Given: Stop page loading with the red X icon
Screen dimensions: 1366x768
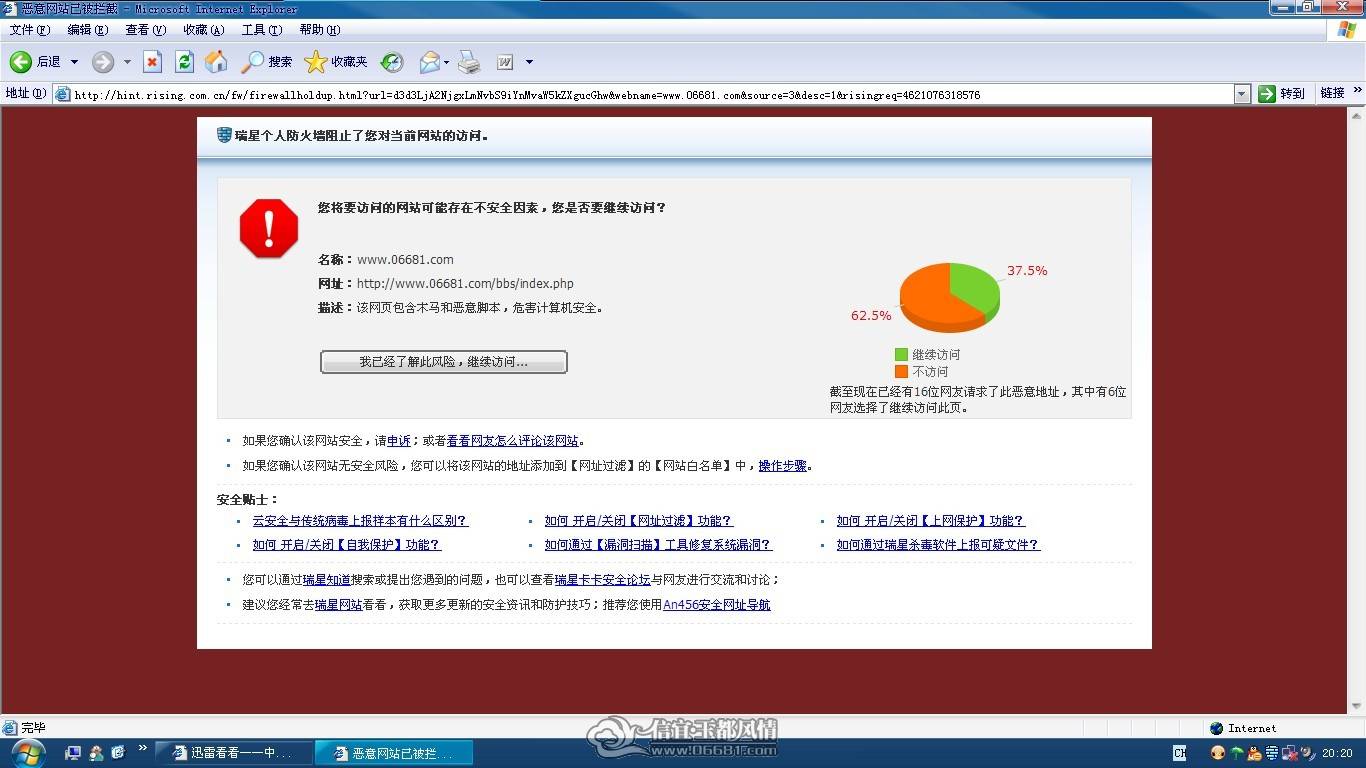Looking at the screenshot, I should coord(152,62).
